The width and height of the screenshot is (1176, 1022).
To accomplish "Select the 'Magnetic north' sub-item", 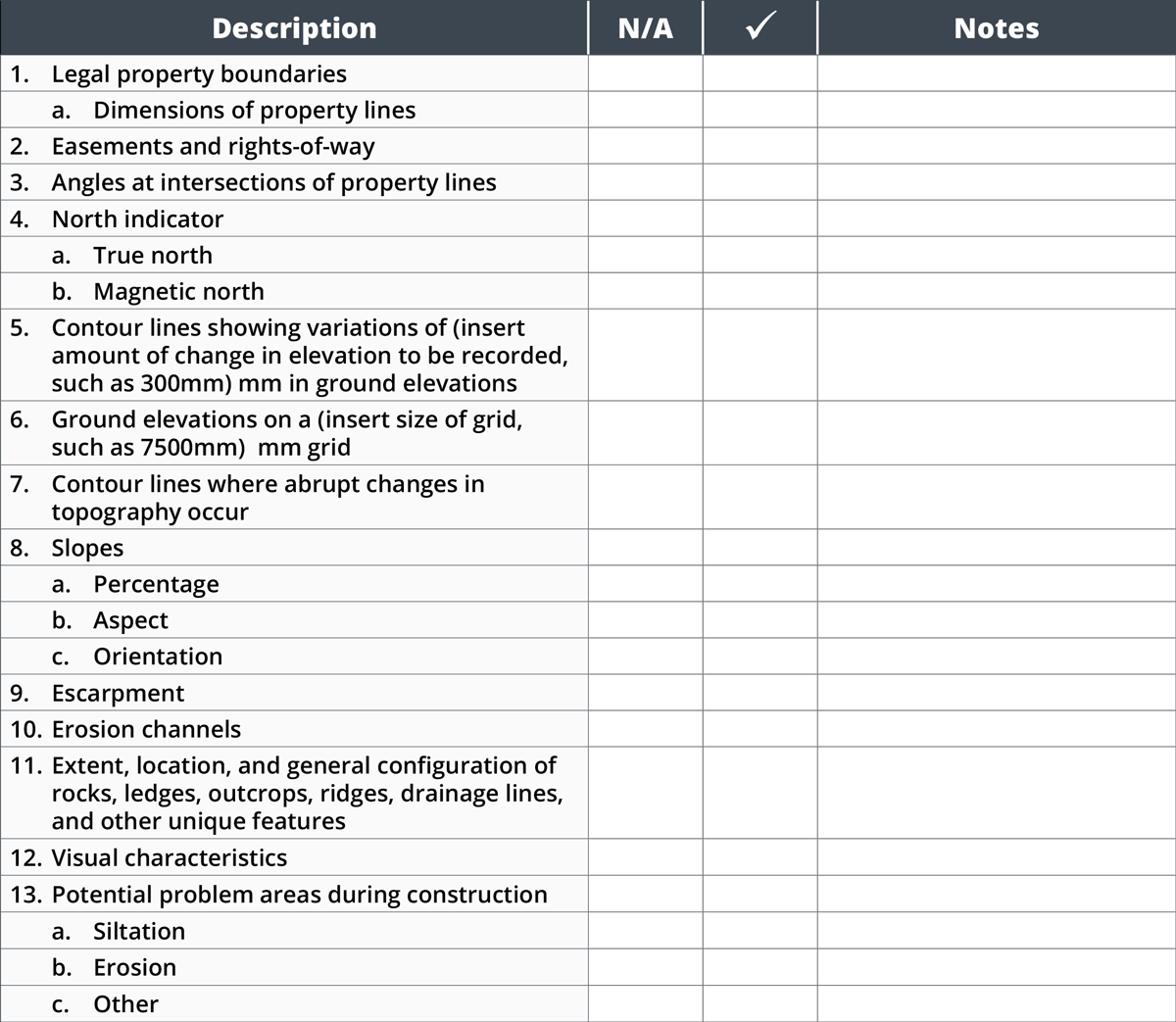I will pos(178,291).
